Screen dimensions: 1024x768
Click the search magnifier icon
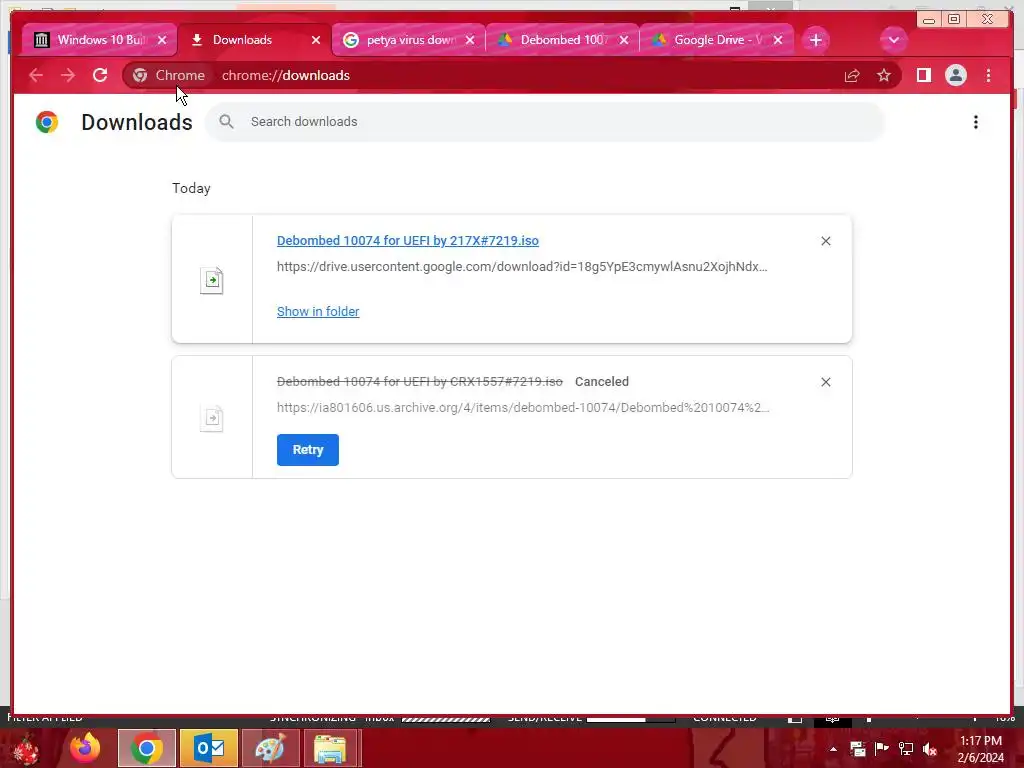[x=227, y=122]
